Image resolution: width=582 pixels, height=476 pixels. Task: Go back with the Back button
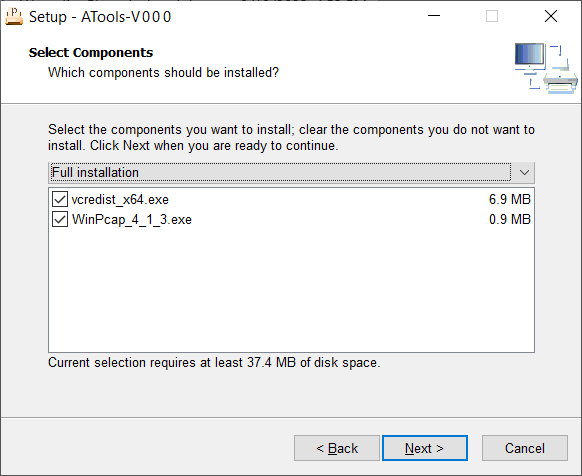(337, 448)
